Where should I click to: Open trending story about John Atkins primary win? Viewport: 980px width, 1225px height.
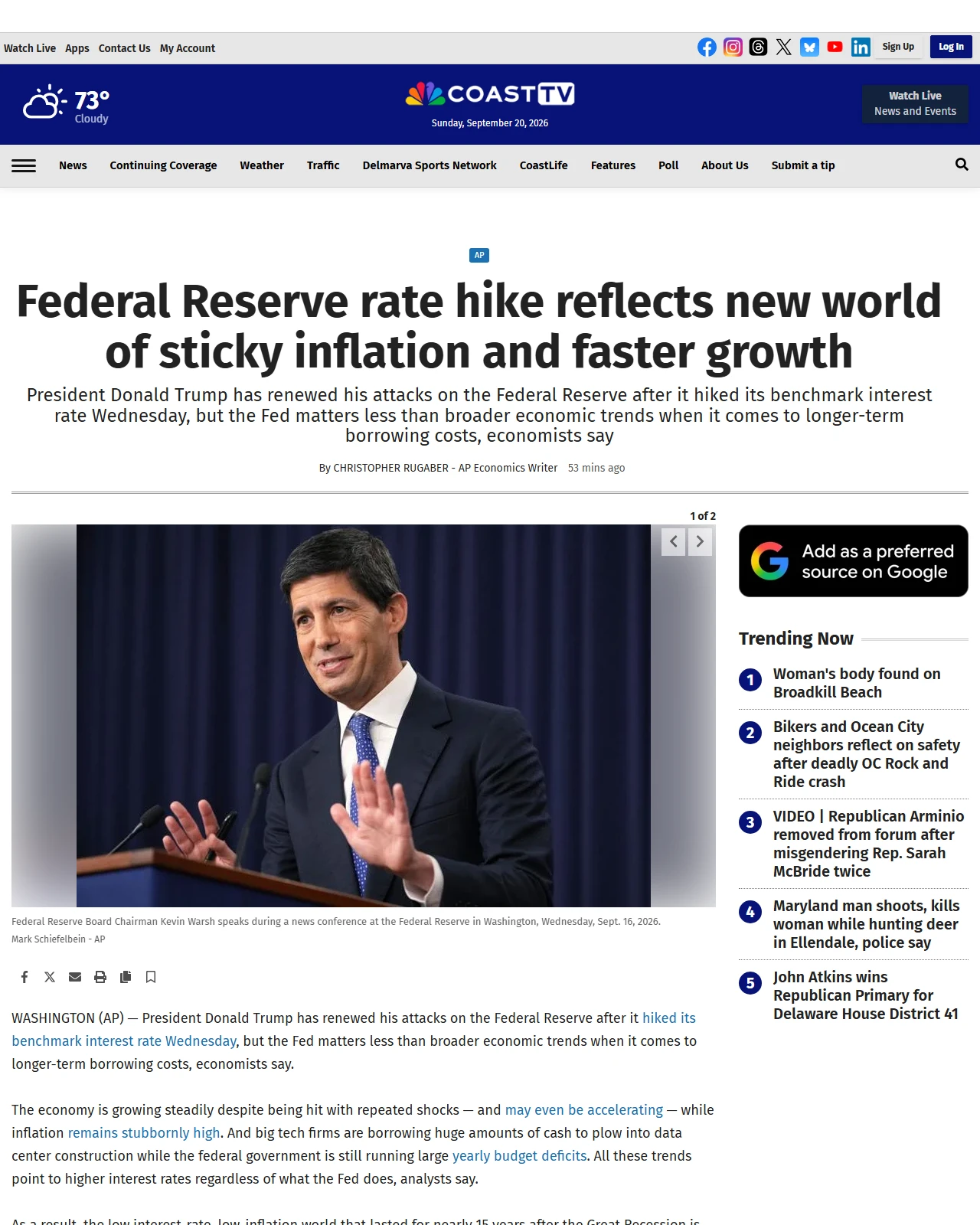[x=865, y=995]
